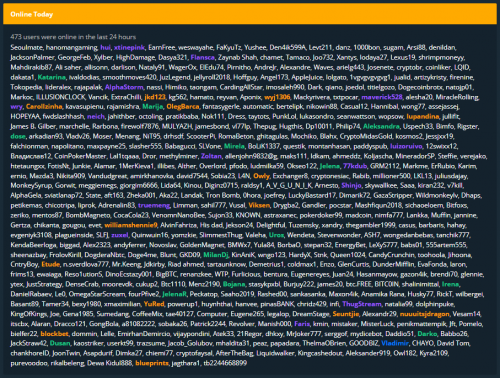
Task: Select the '473 users were online' text
Action: pos(73,37)
